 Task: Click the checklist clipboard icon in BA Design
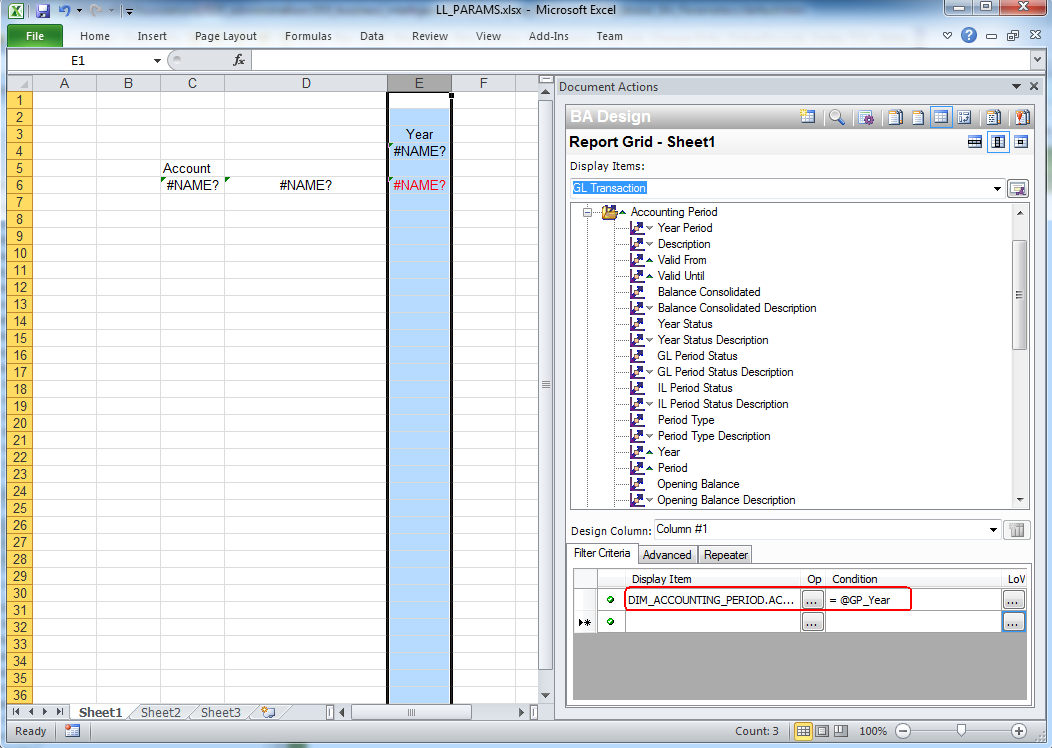click(994, 117)
